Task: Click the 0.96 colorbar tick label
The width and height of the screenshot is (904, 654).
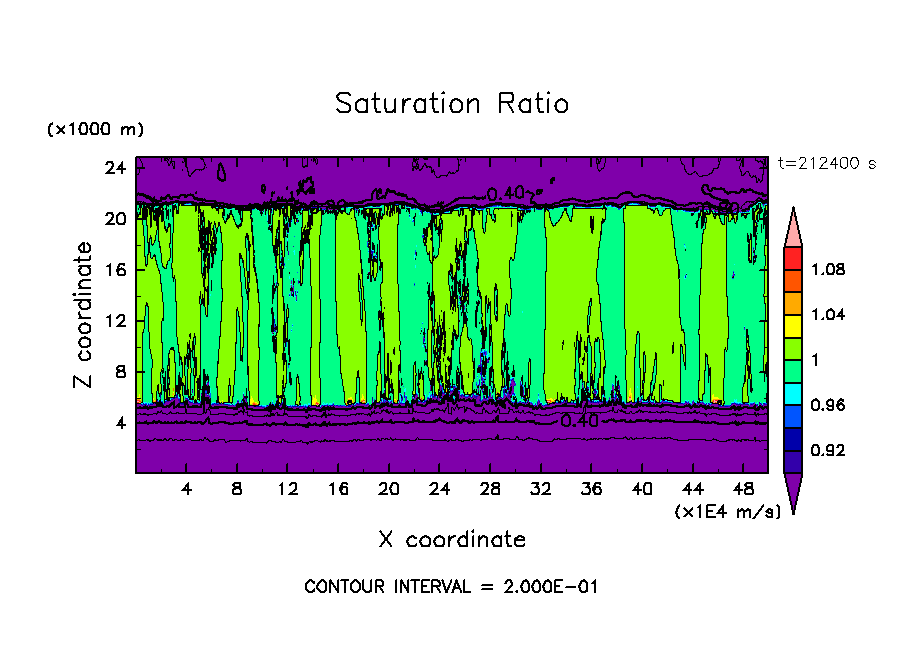Action: pyautogui.click(x=826, y=405)
